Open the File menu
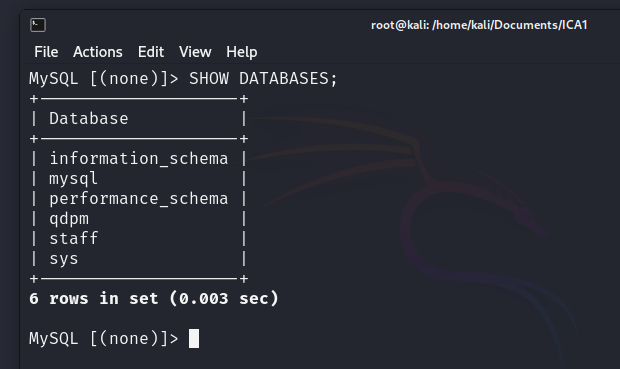This screenshot has width=620, height=369. 46,52
